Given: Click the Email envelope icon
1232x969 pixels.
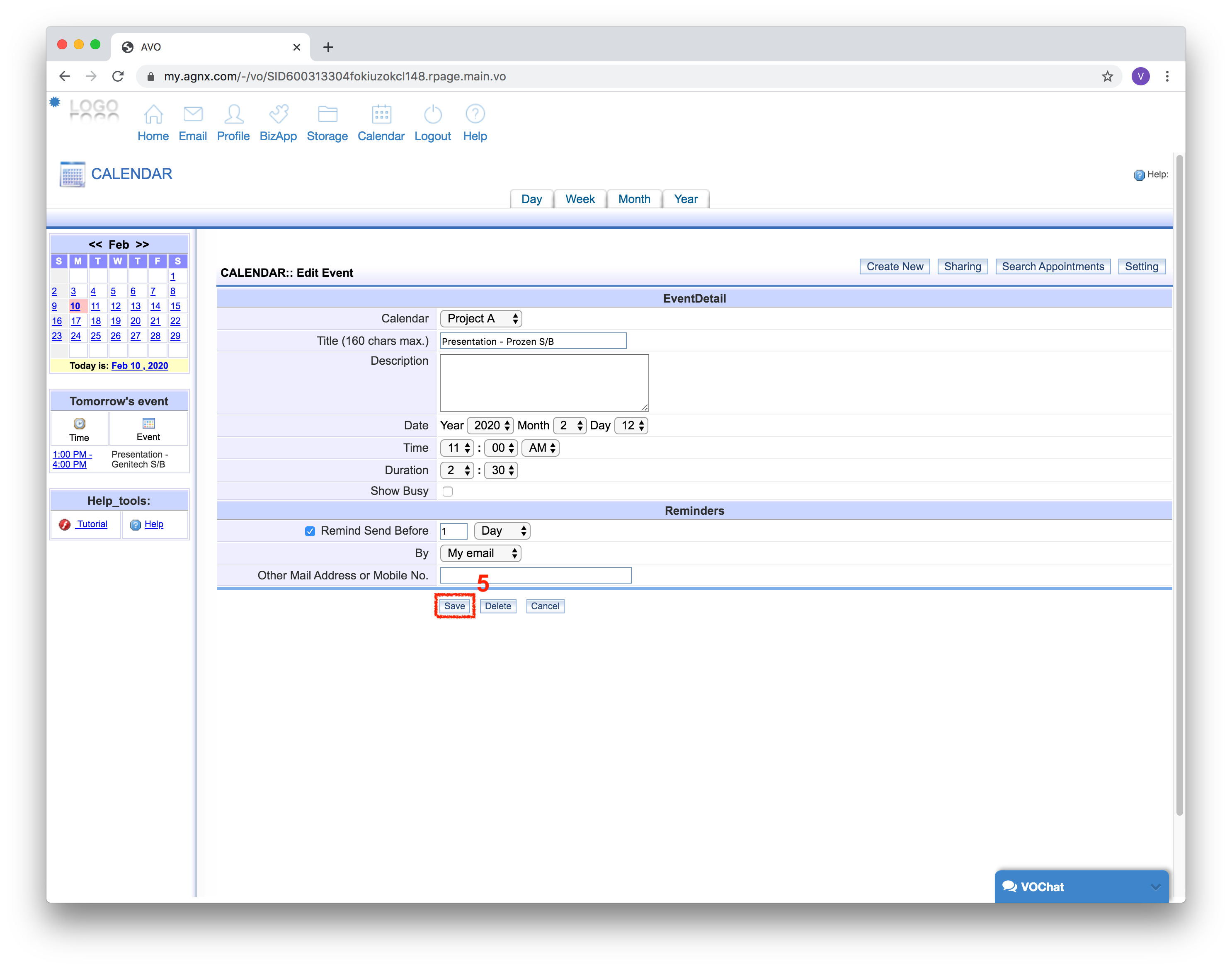Looking at the screenshot, I should [193, 115].
